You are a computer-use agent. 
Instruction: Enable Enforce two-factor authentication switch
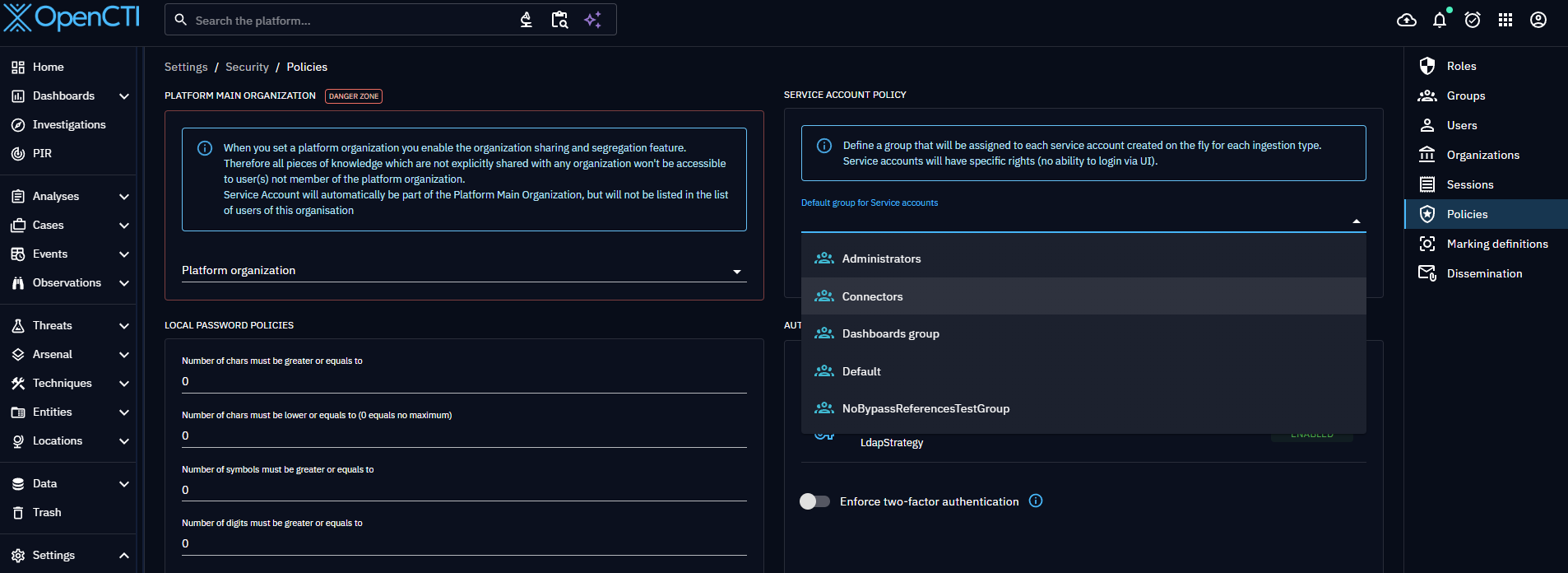(814, 501)
